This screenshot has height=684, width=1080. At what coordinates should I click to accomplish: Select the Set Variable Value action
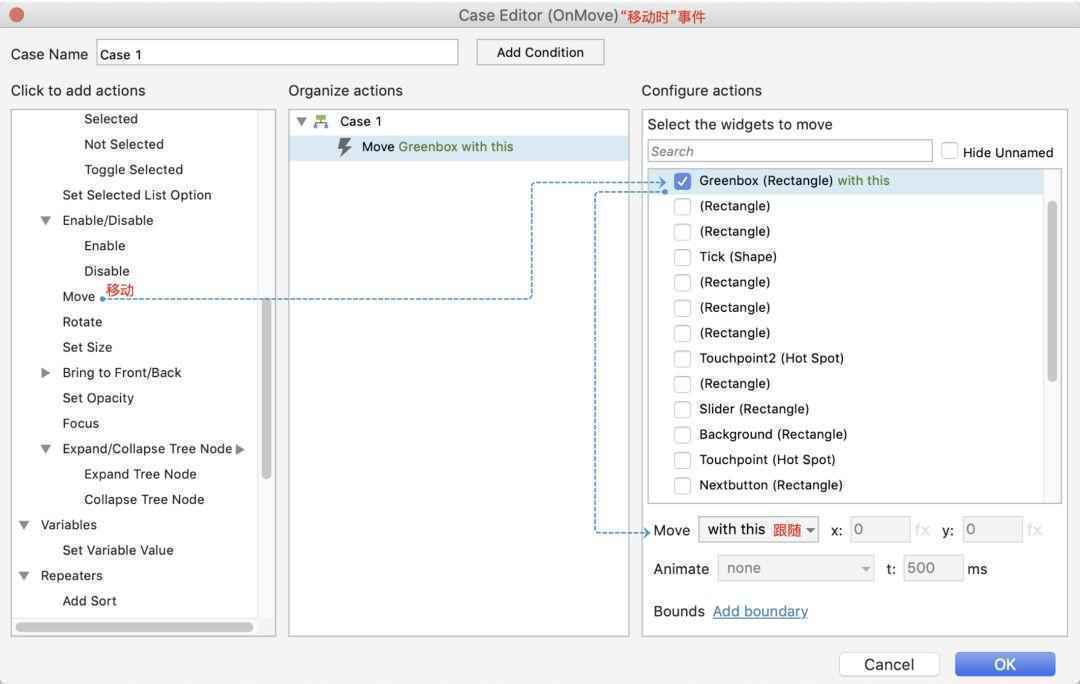[118, 550]
